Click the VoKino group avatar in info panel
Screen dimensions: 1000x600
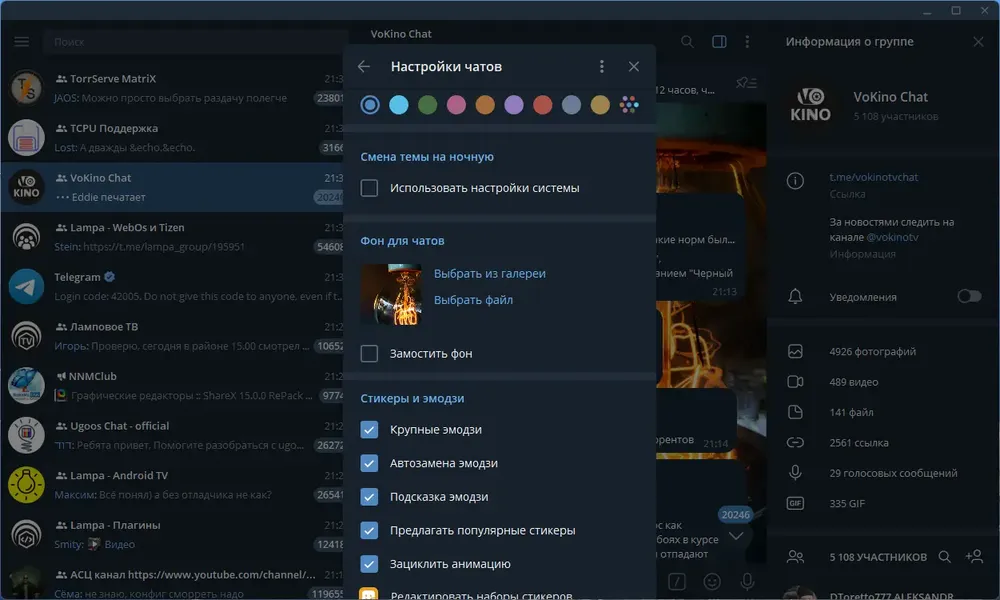pyautogui.click(x=811, y=105)
